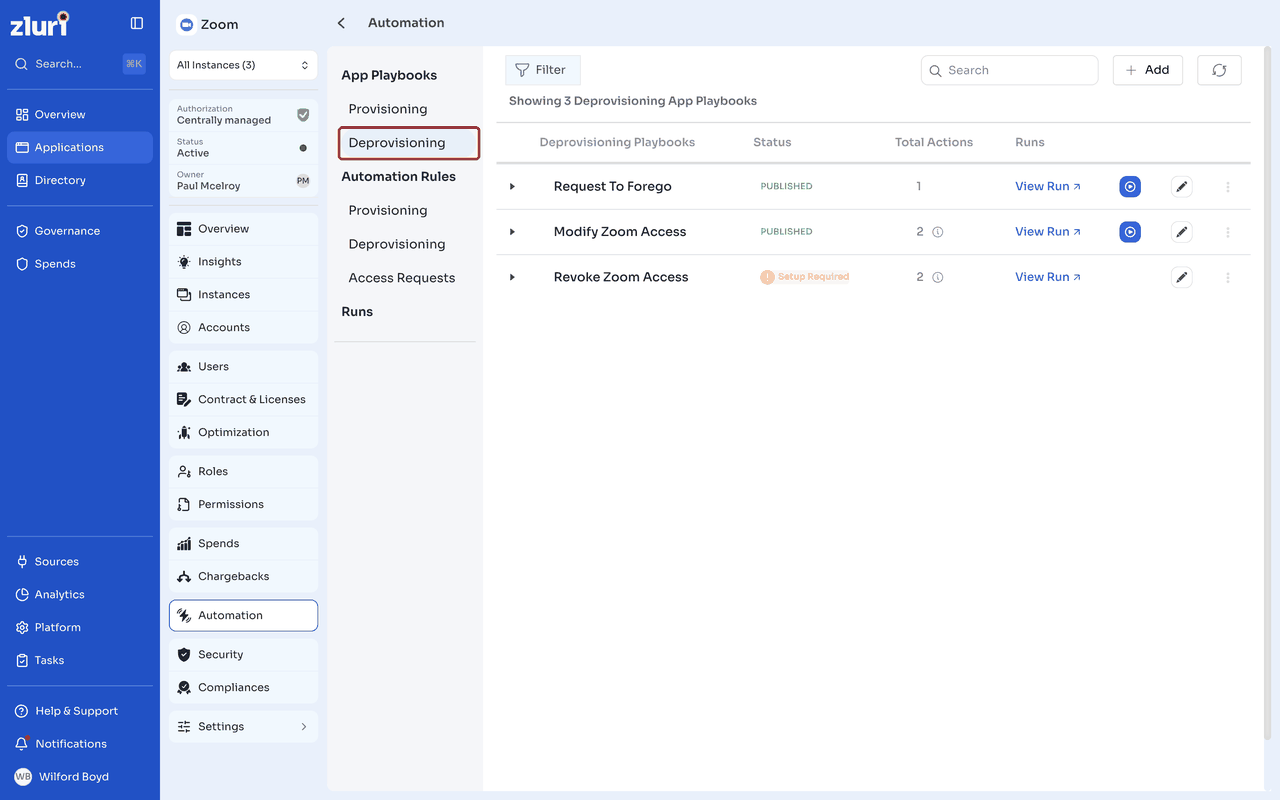
Task: Edit the Request To Forego playbook
Action: [x=1182, y=187]
